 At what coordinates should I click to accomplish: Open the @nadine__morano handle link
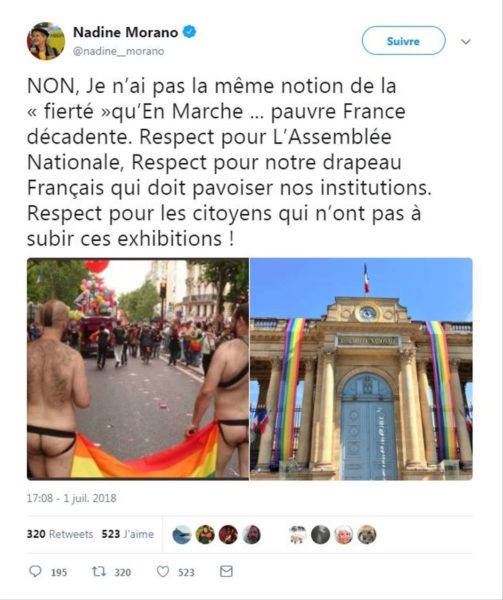(x=119, y=51)
